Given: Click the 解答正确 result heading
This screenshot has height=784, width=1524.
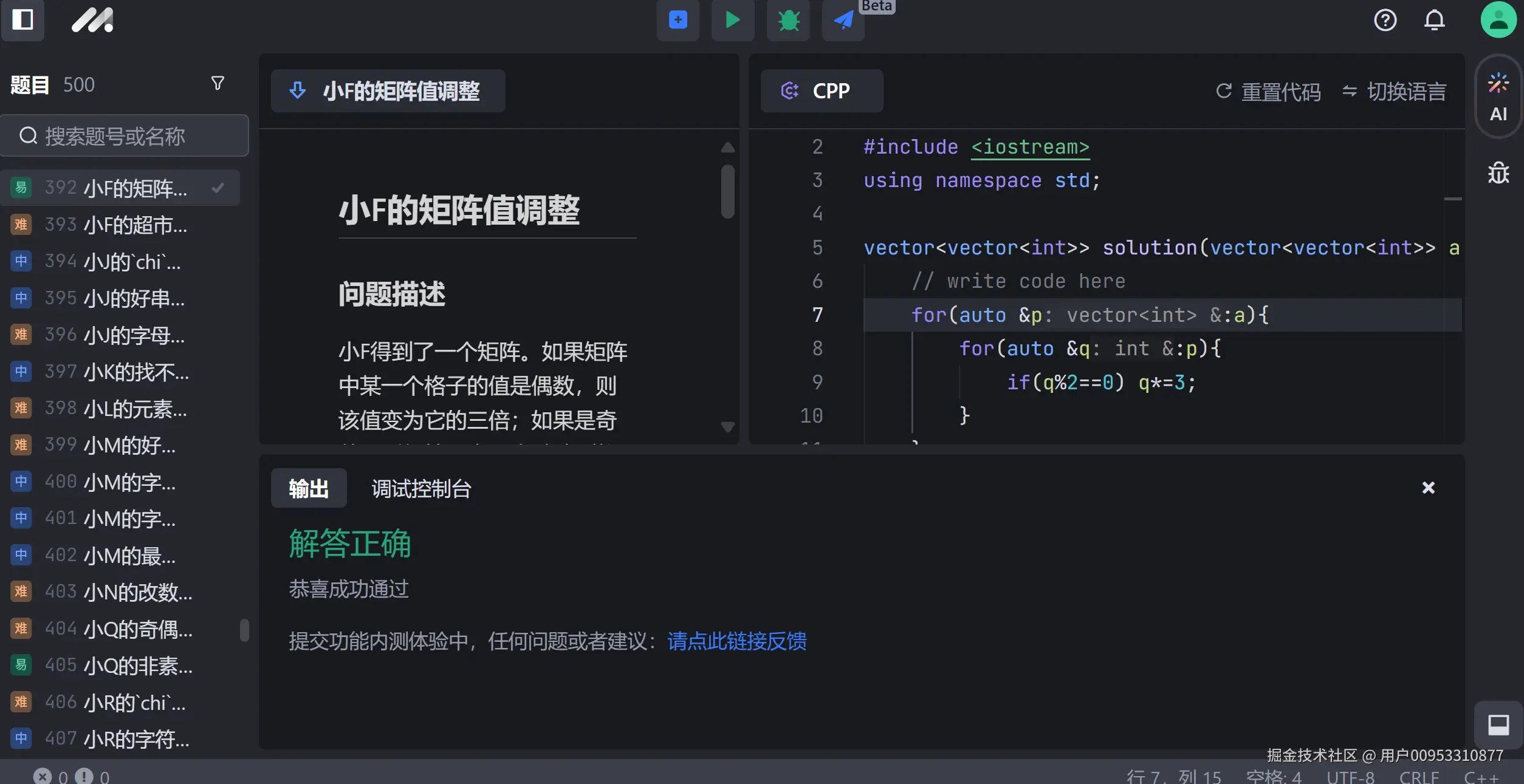Looking at the screenshot, I should pyautogui.click(x=350, y=543).
